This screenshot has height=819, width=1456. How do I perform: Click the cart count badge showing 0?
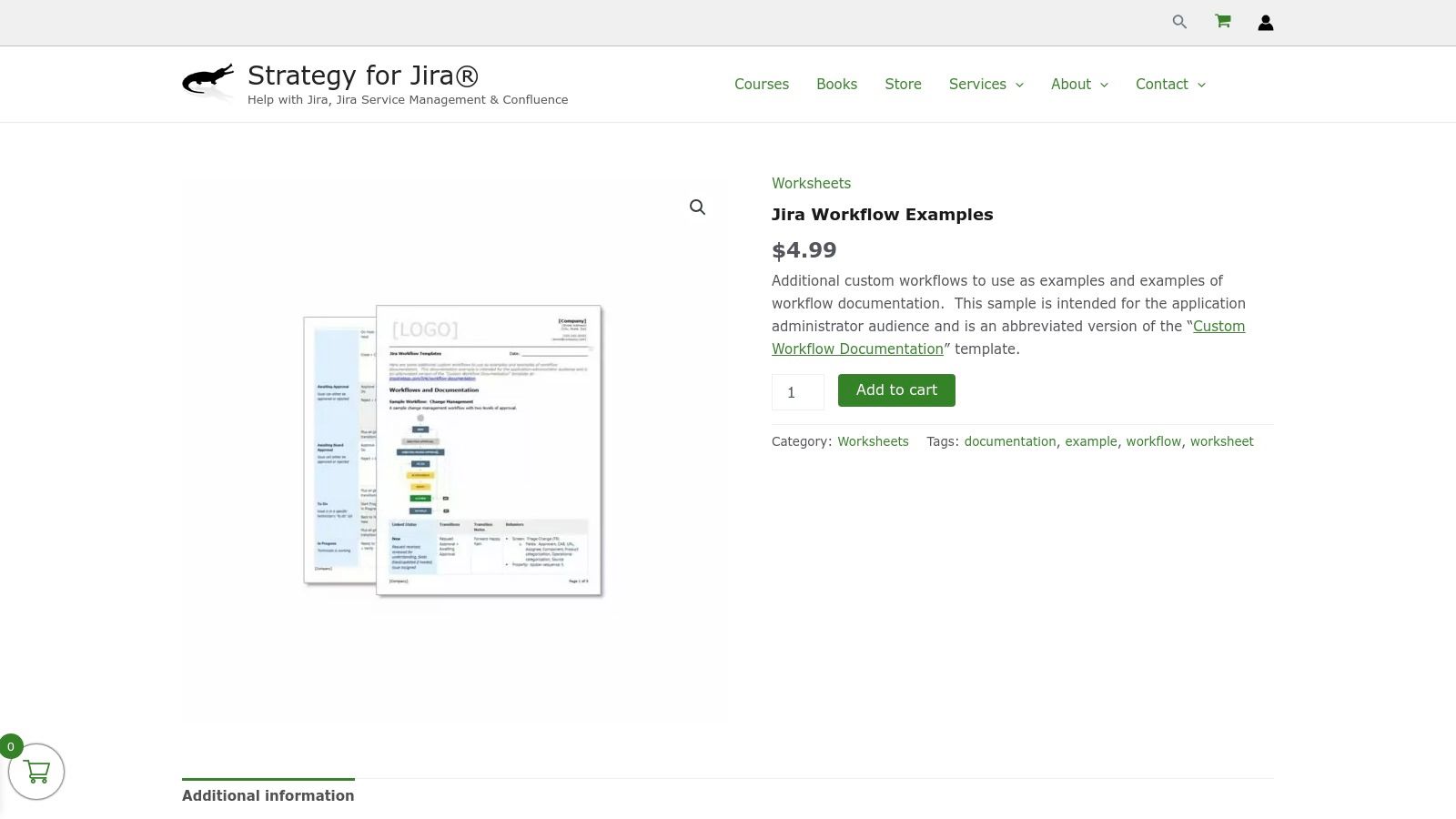click(11, 746)
